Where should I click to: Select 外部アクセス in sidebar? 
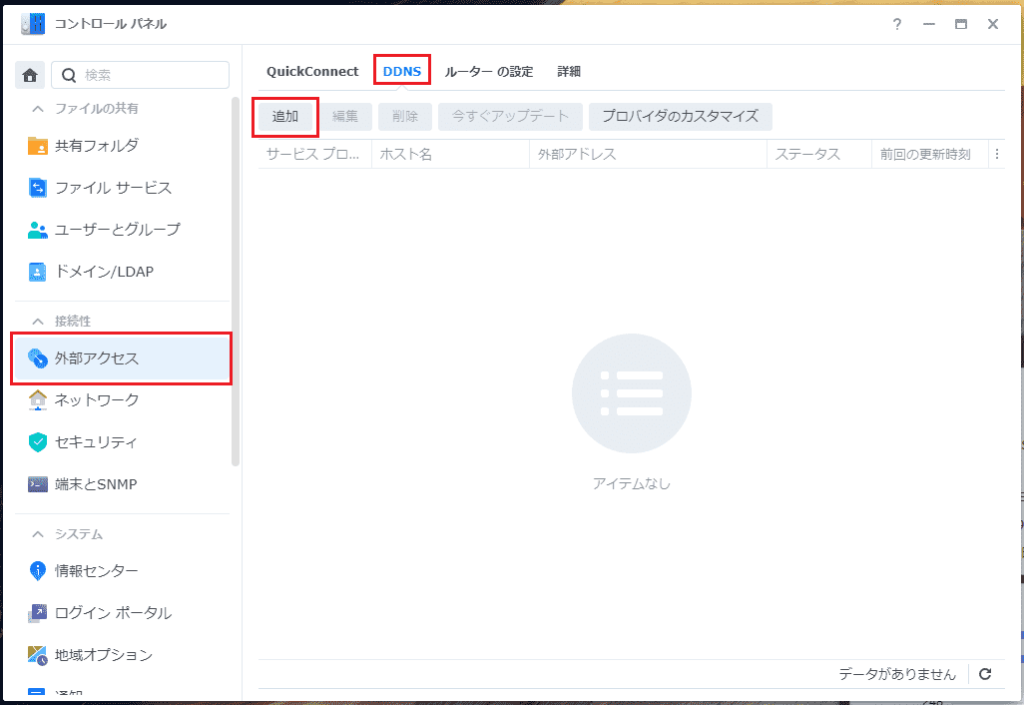click(x=122, y=358)
